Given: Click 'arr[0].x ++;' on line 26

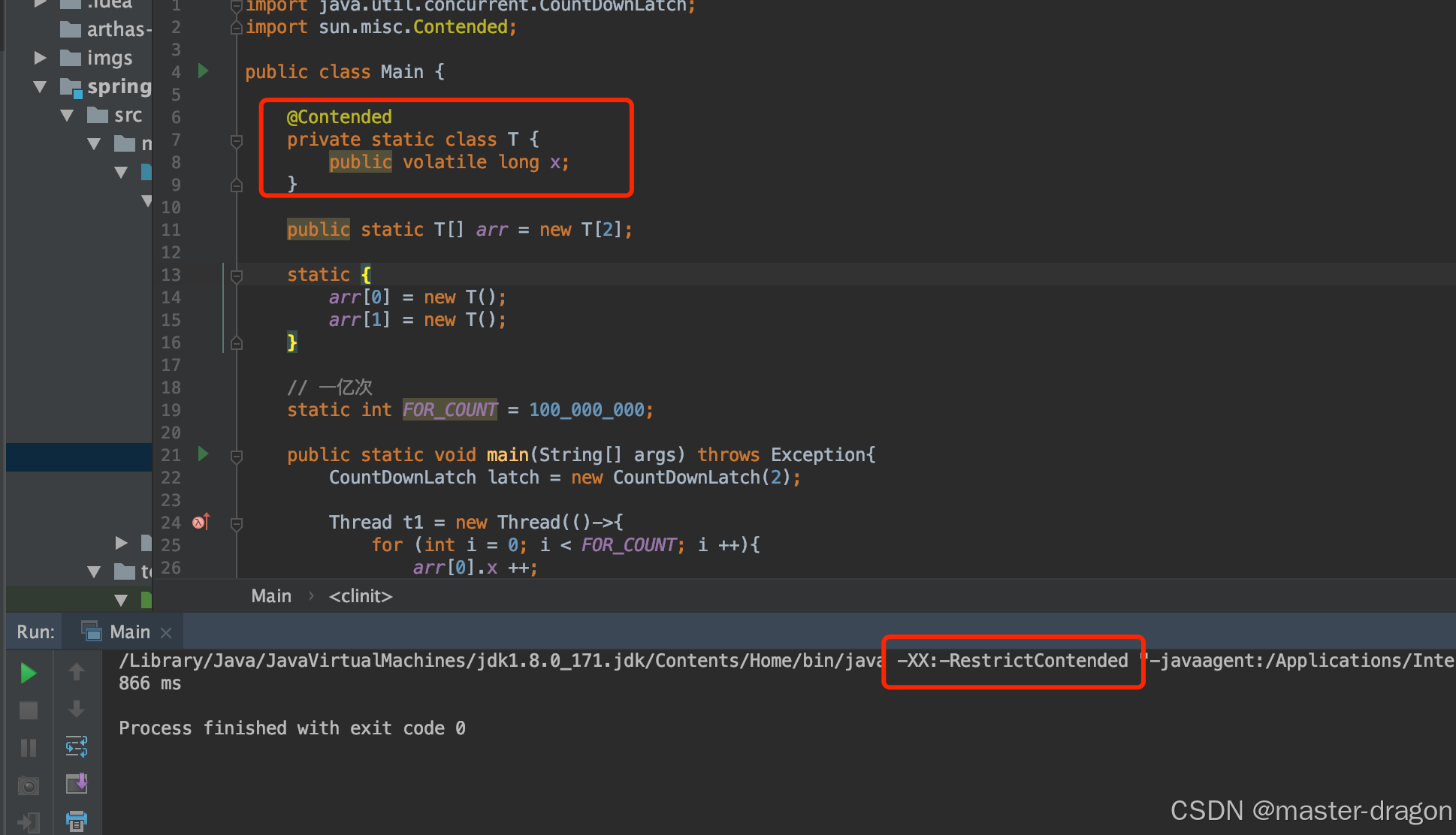Looking at the screenshot, I should (x=475, y=568).
